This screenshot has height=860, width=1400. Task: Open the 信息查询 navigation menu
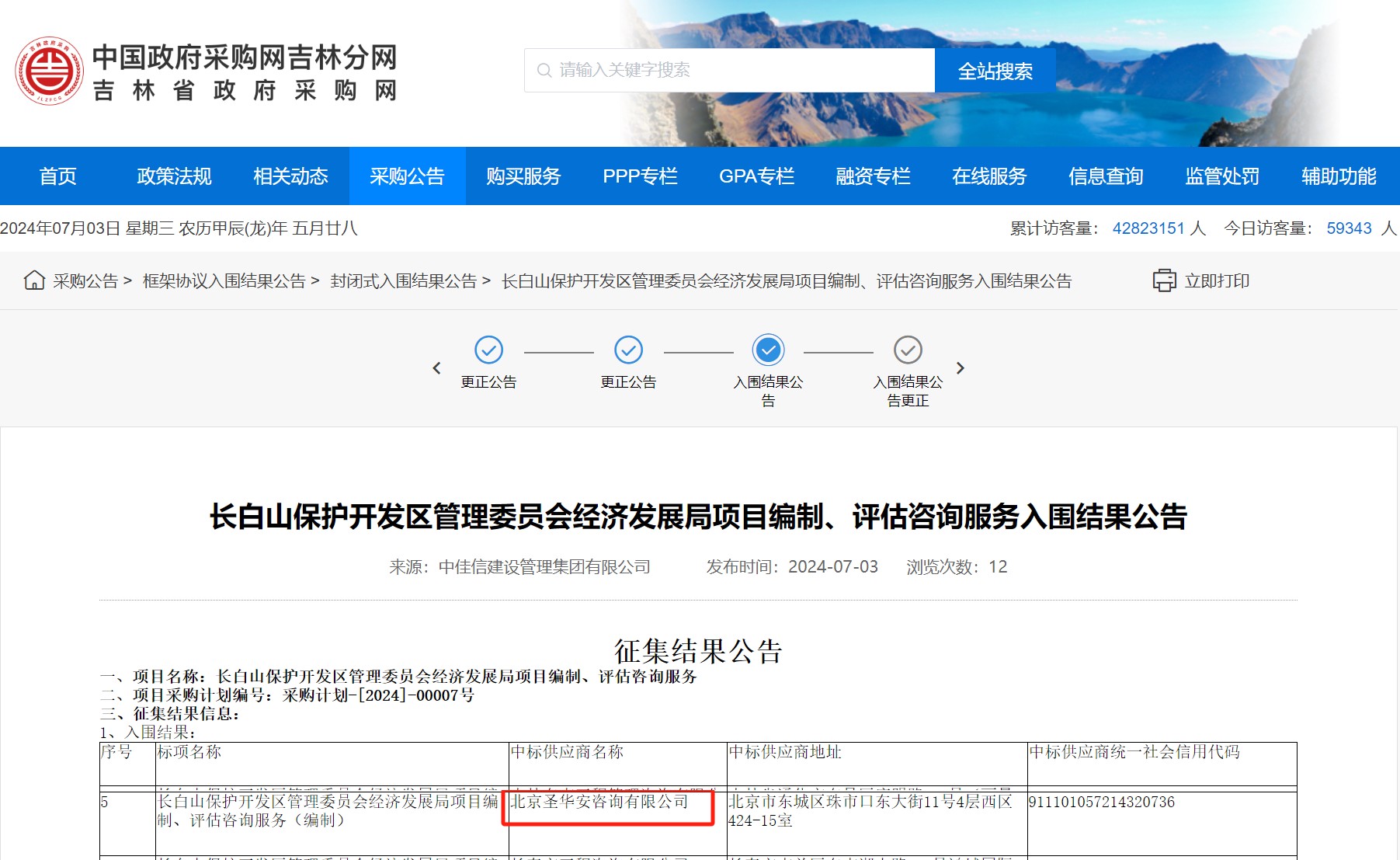[1106, 176]
